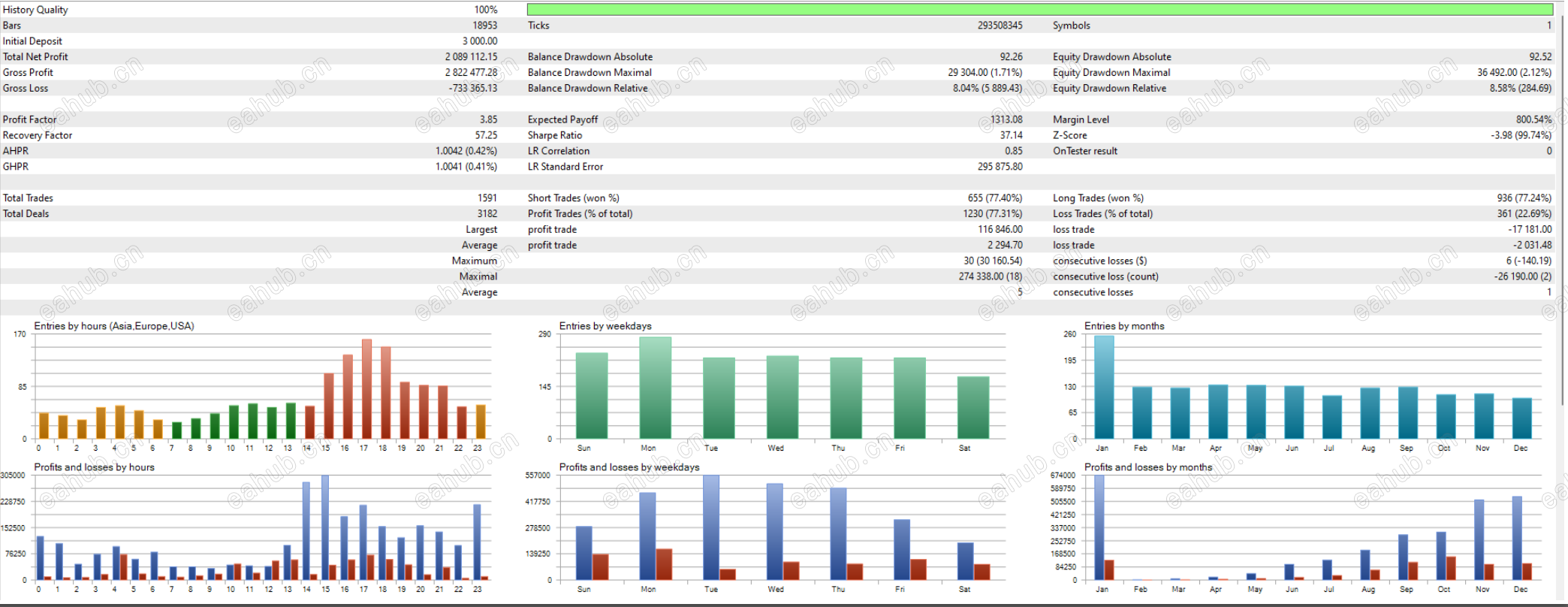Click Tue profit bar in Profits by weekdays
1568x607 pixels.
coord(711,527)
